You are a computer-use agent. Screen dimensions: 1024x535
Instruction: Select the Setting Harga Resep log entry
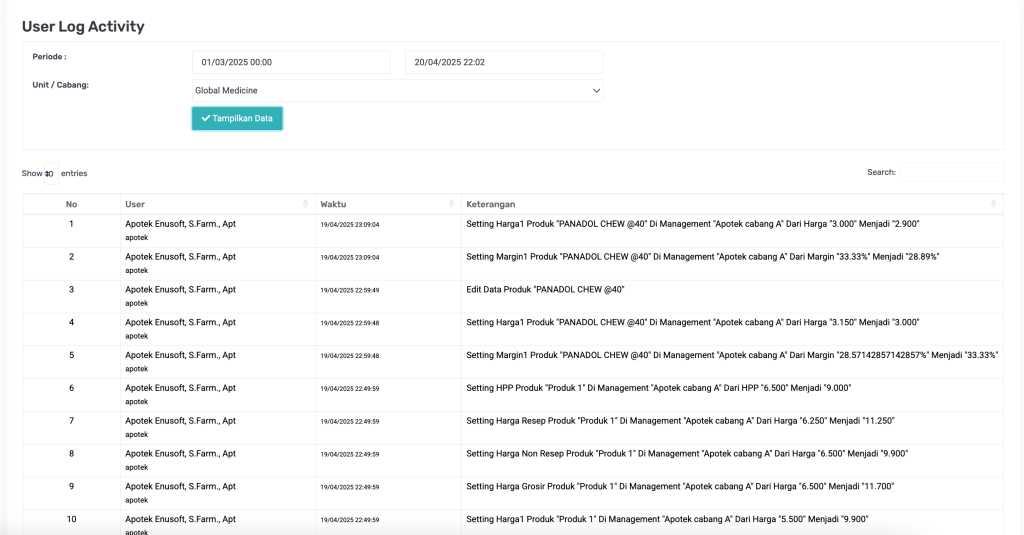678,421
